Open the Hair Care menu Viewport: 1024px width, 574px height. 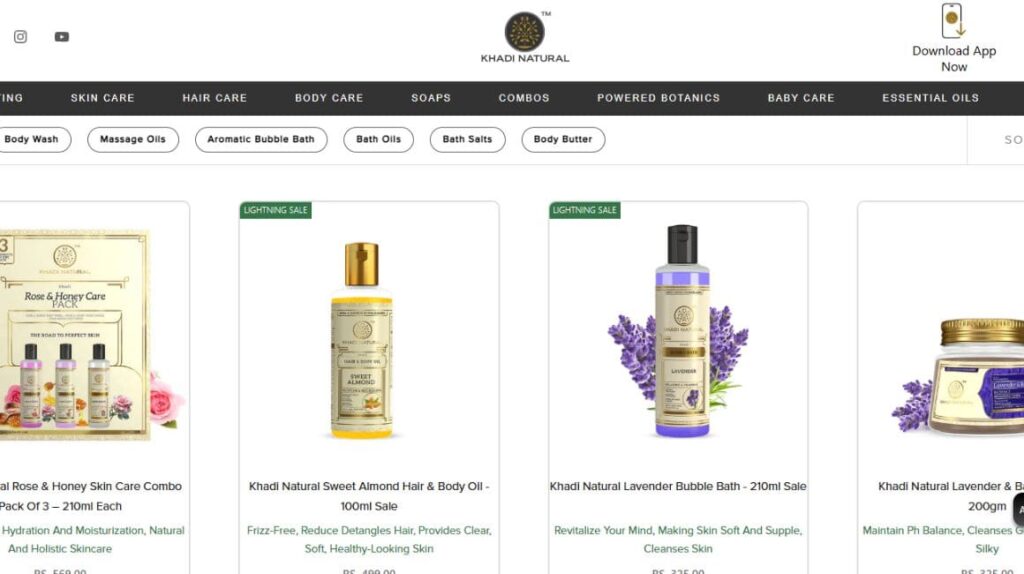[x=214, y=98]
